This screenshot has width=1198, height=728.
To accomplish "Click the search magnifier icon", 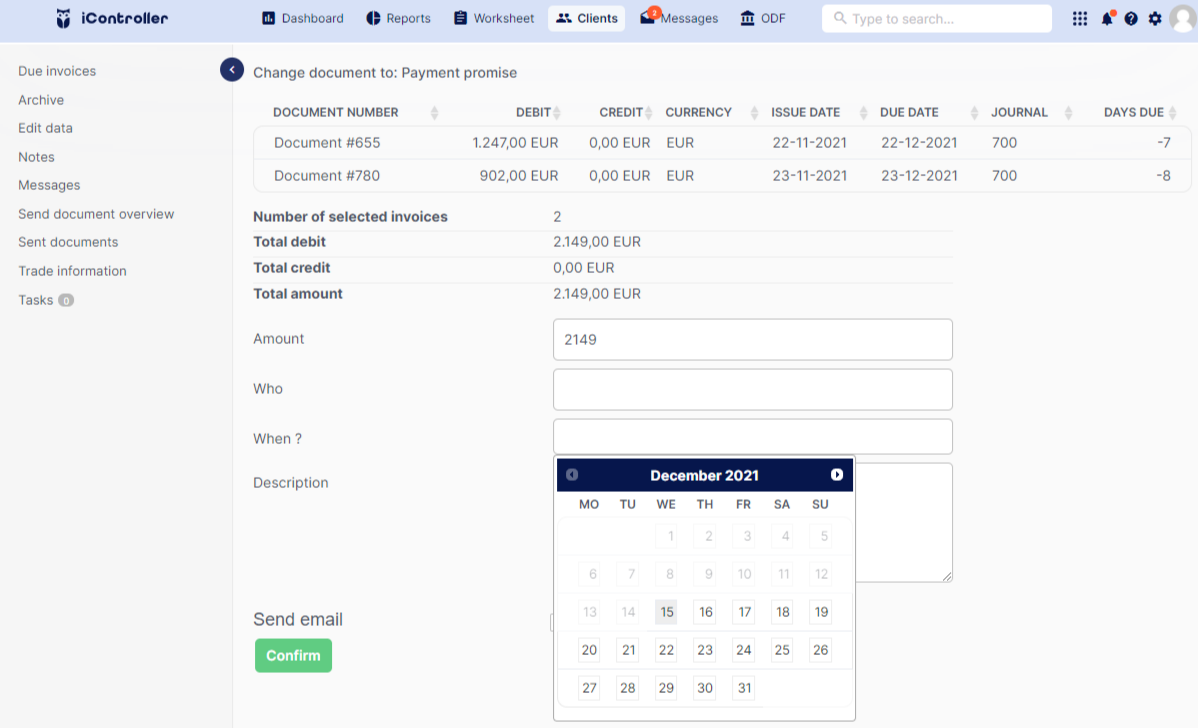I will pyautogui.click(x=840, y=18).
